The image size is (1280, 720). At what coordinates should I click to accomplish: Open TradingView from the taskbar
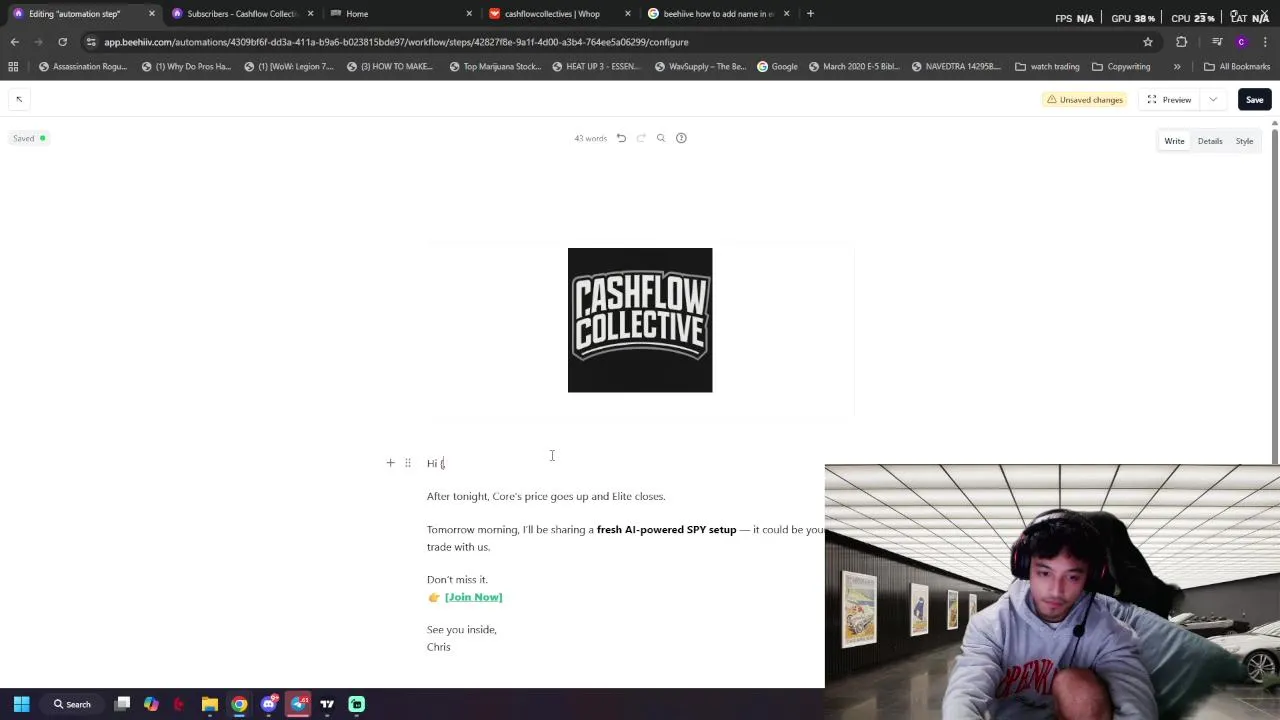tap(327, 704)
